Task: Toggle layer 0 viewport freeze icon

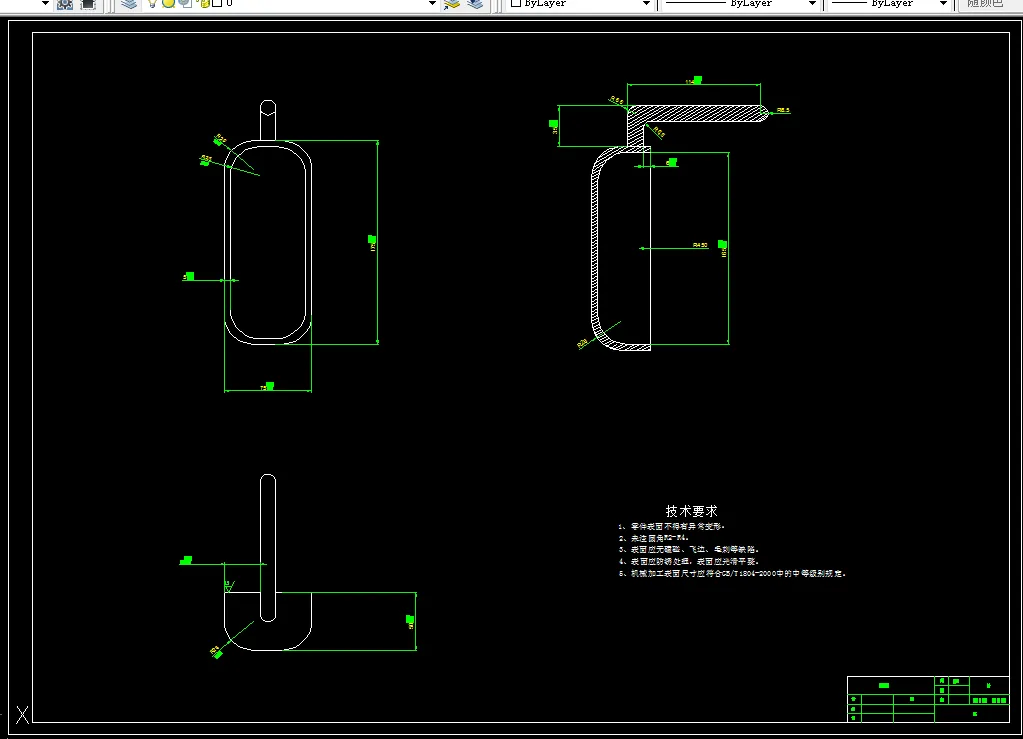Action: 185,3
